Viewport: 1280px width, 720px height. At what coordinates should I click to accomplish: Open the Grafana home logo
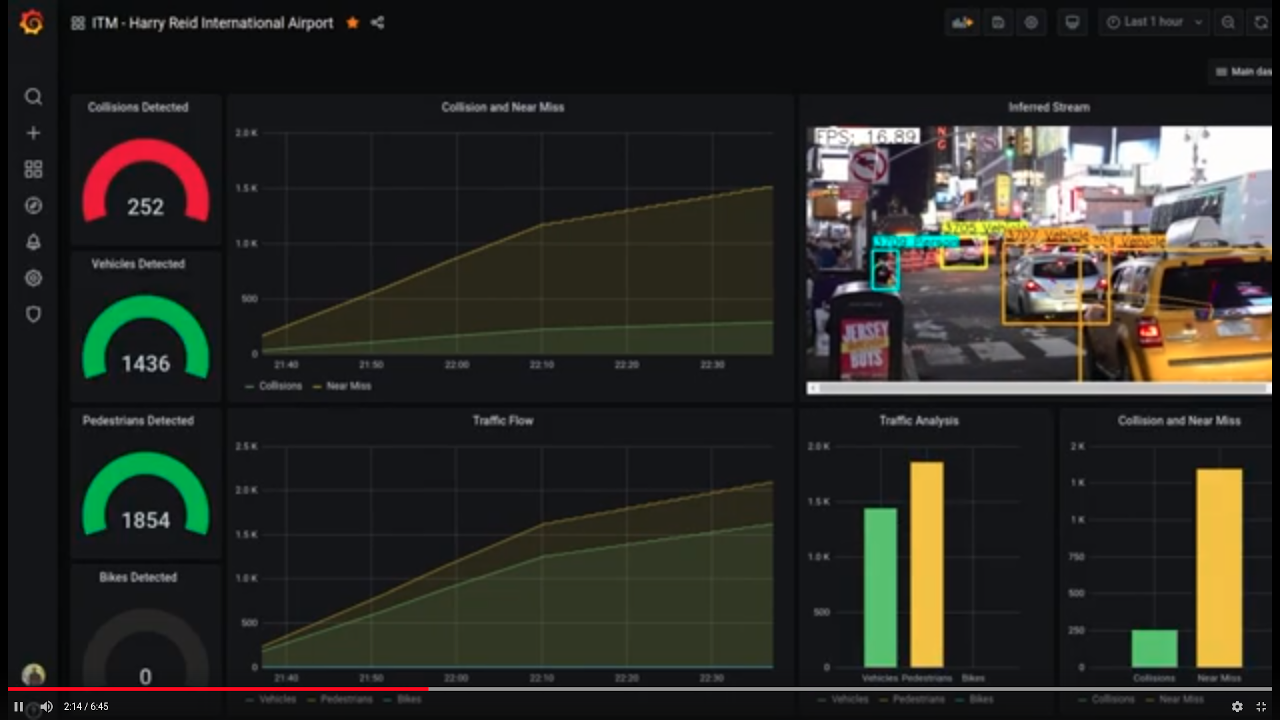tap(32, 22)
